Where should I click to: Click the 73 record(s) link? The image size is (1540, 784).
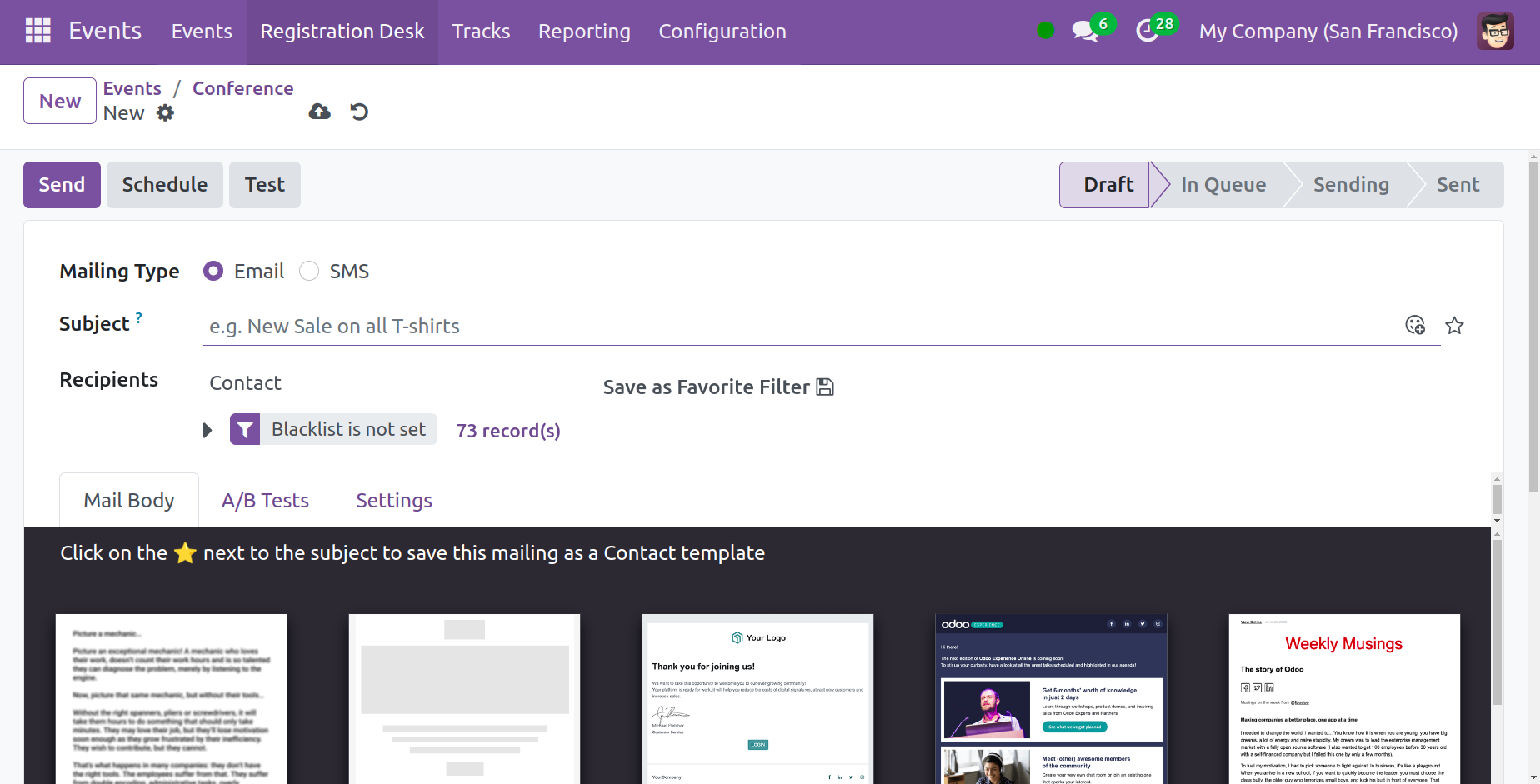pyautogui.click(x=508, y=430)
